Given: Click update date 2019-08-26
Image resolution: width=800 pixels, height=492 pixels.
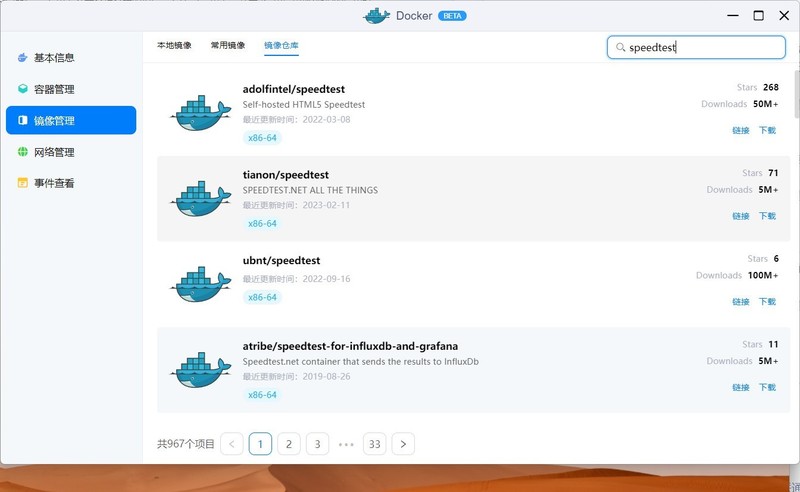Looking at the screenshot, I should pyautogui.click(x=326, y=377).
